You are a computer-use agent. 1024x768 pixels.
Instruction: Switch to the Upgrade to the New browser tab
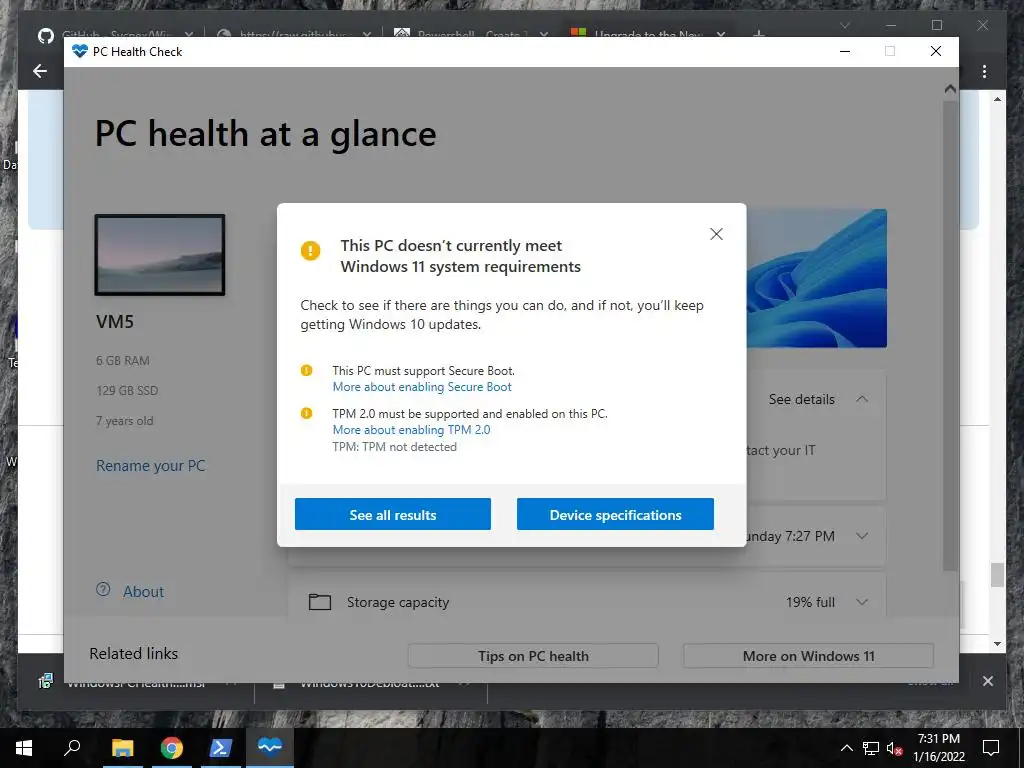click(647, 33)
